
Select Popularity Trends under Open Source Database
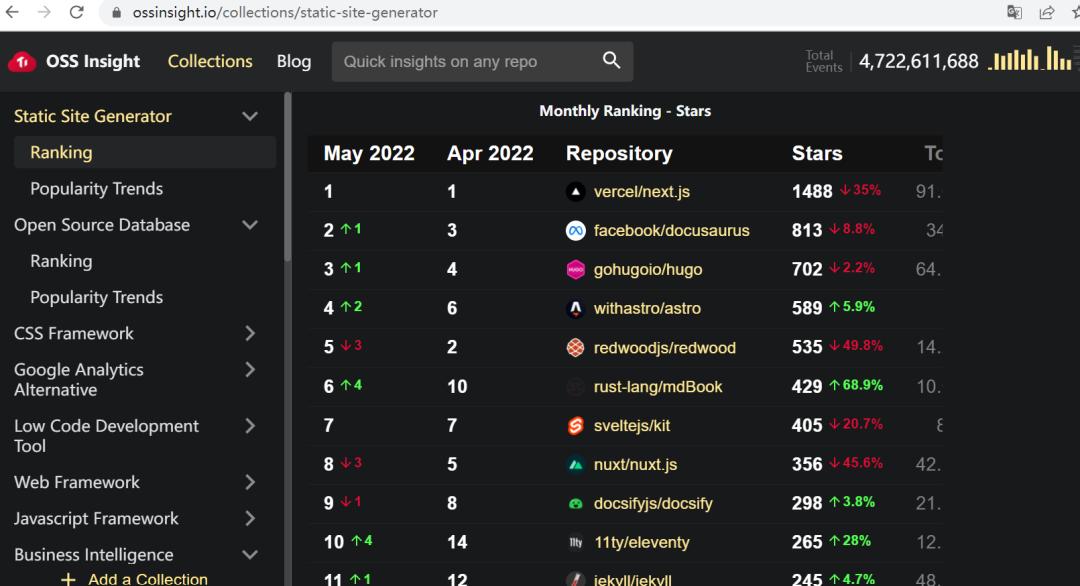click(96, 297)
